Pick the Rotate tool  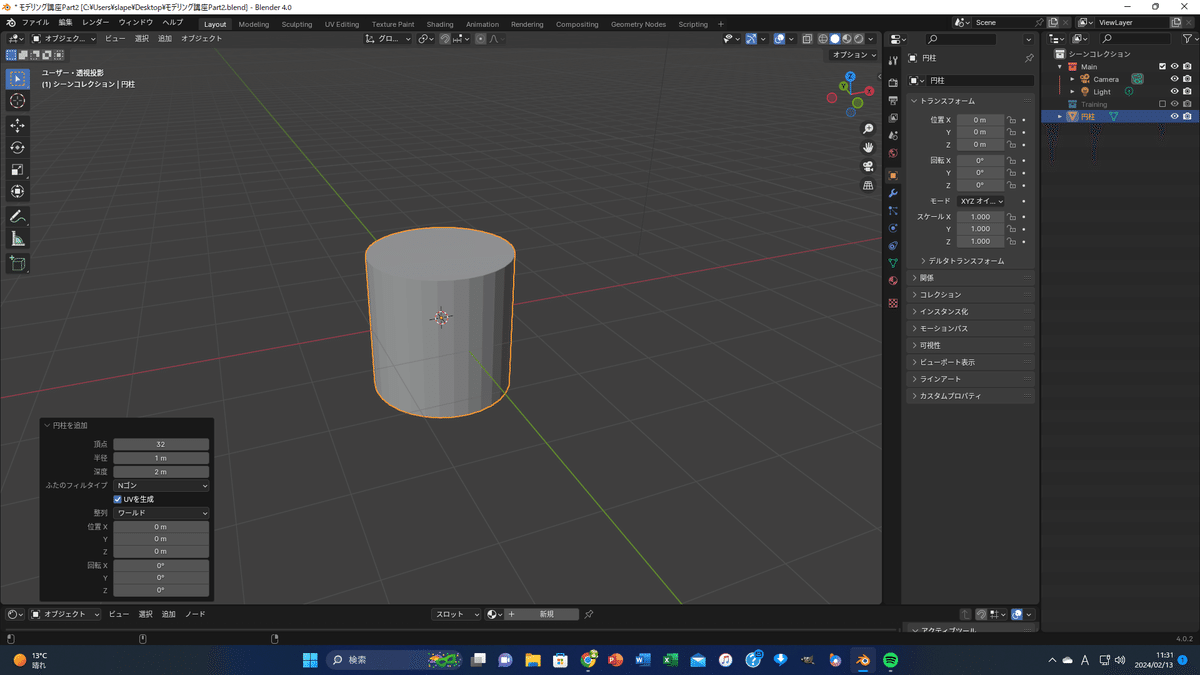point(18,148)
